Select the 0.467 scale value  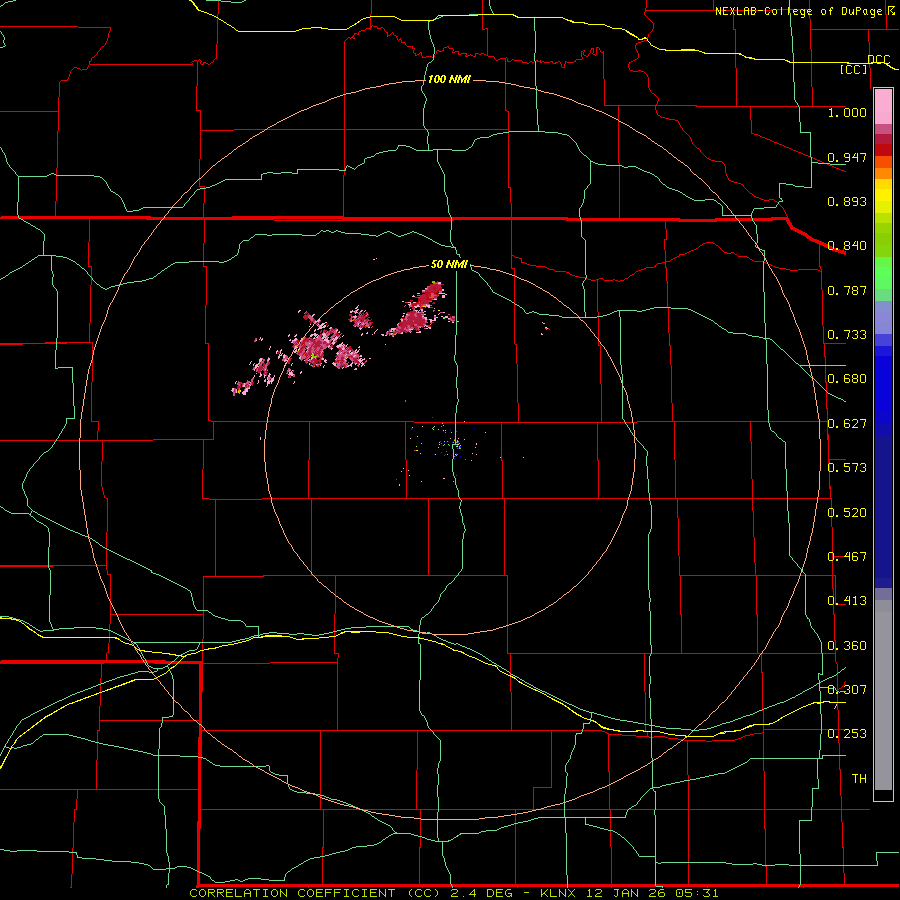click(x=847, y=557)
